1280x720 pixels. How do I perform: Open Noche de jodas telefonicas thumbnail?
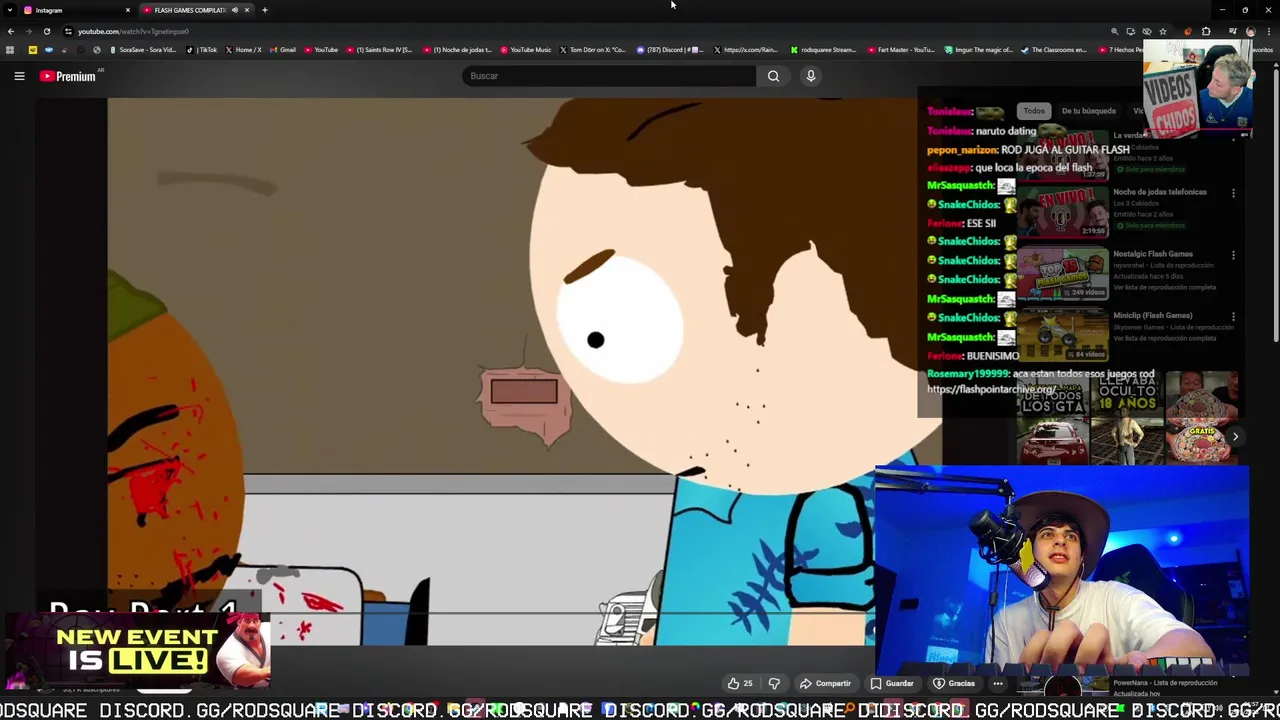click(x=1063, y=211)
